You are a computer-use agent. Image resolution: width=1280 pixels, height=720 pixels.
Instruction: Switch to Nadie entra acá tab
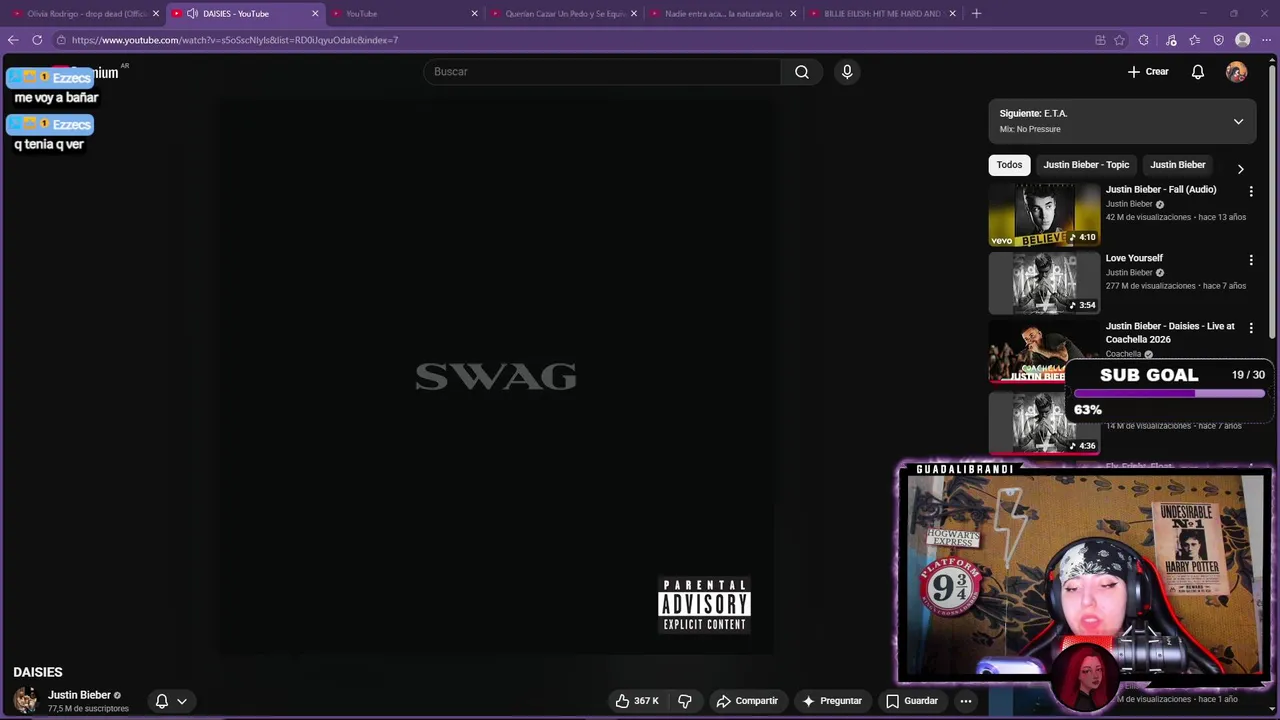[x=722, y=14]
